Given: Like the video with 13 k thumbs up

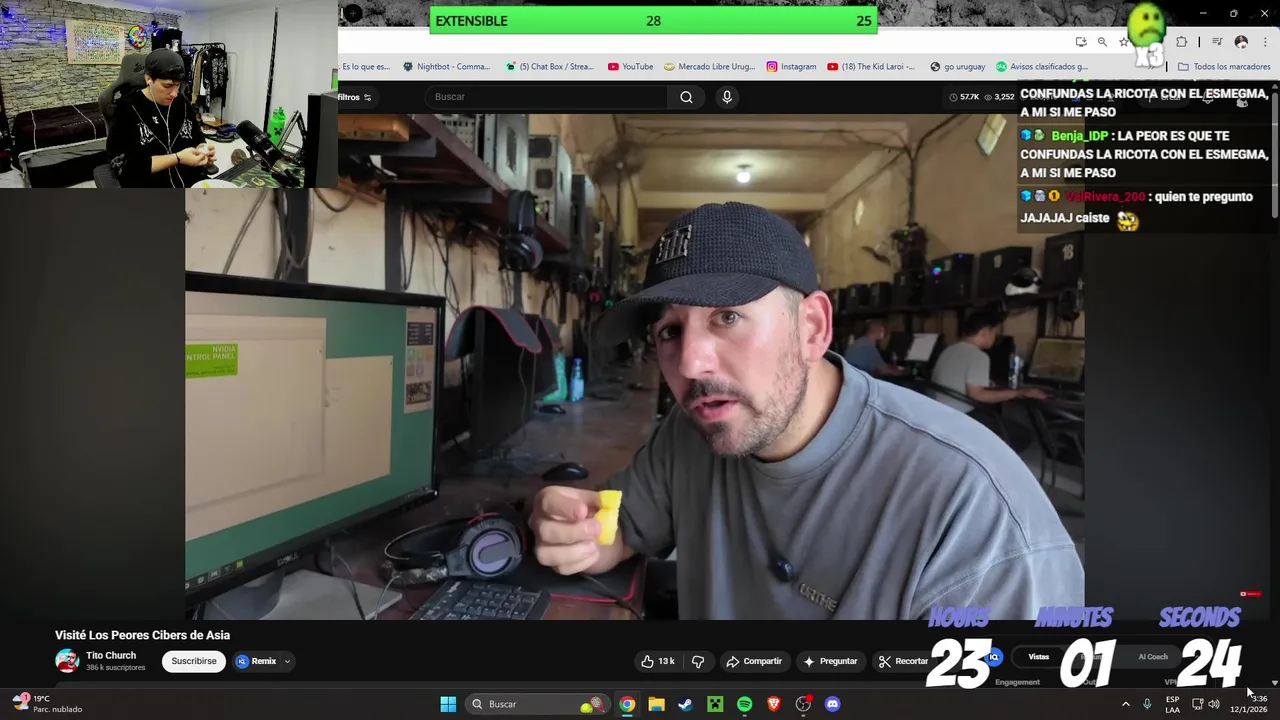Looking at the screenshot, I should (658, 661).
